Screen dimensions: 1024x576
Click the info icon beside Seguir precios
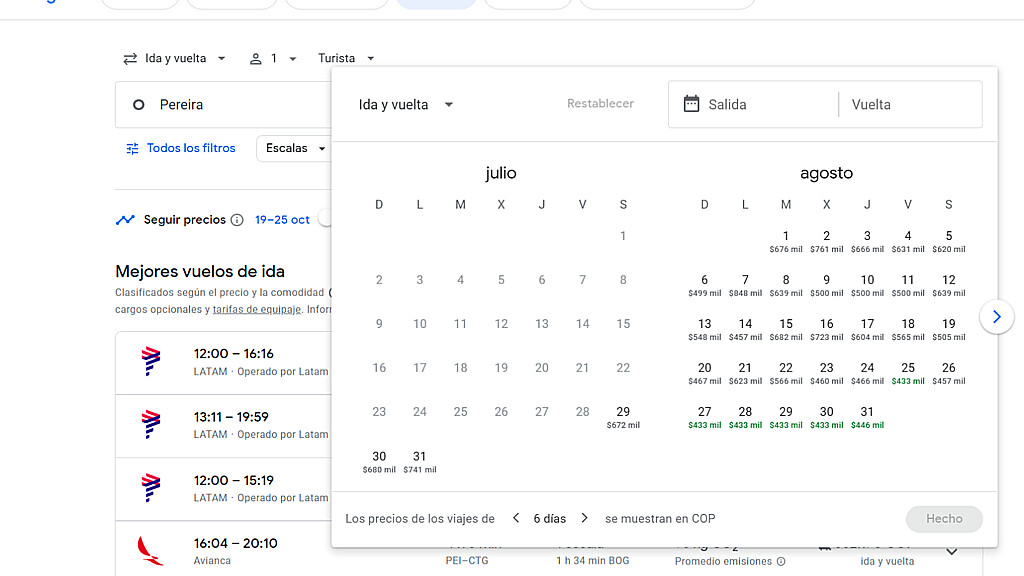point(237,220)
